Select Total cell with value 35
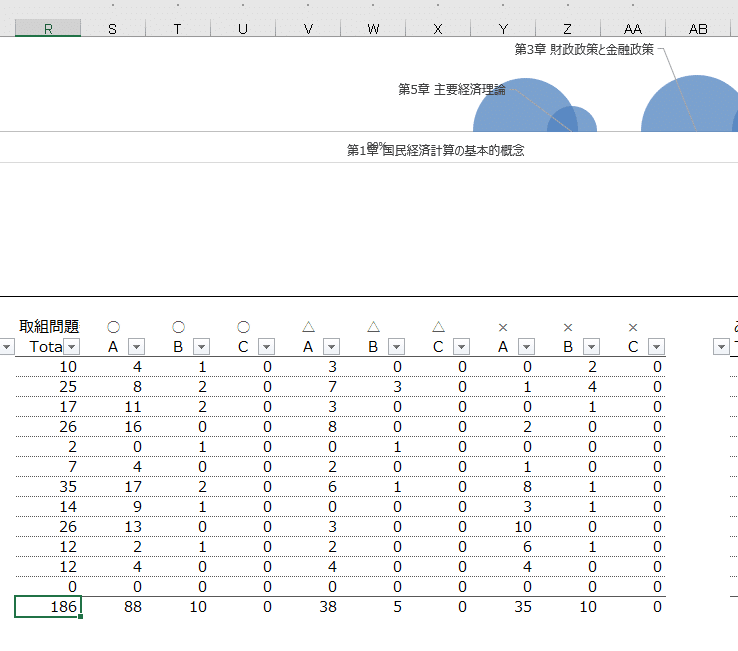Screen dimensions: 738x651 [48, 487]
